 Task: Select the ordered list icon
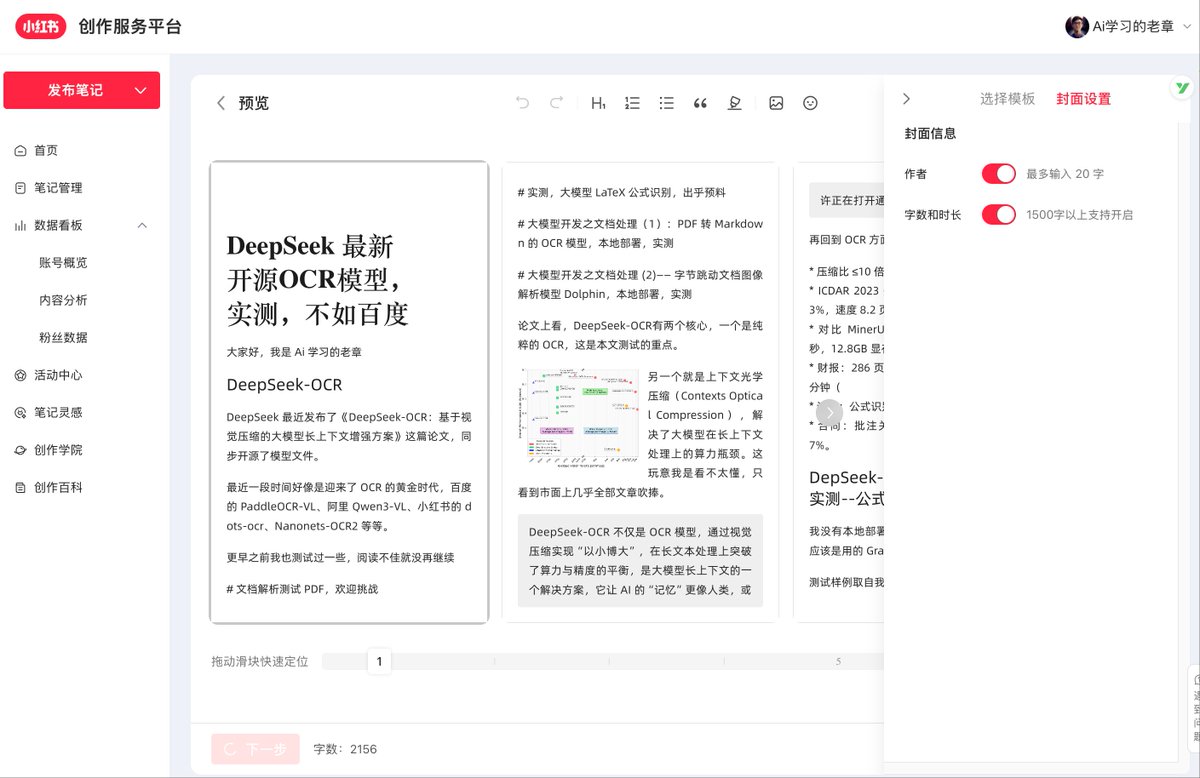pos(632,102)
